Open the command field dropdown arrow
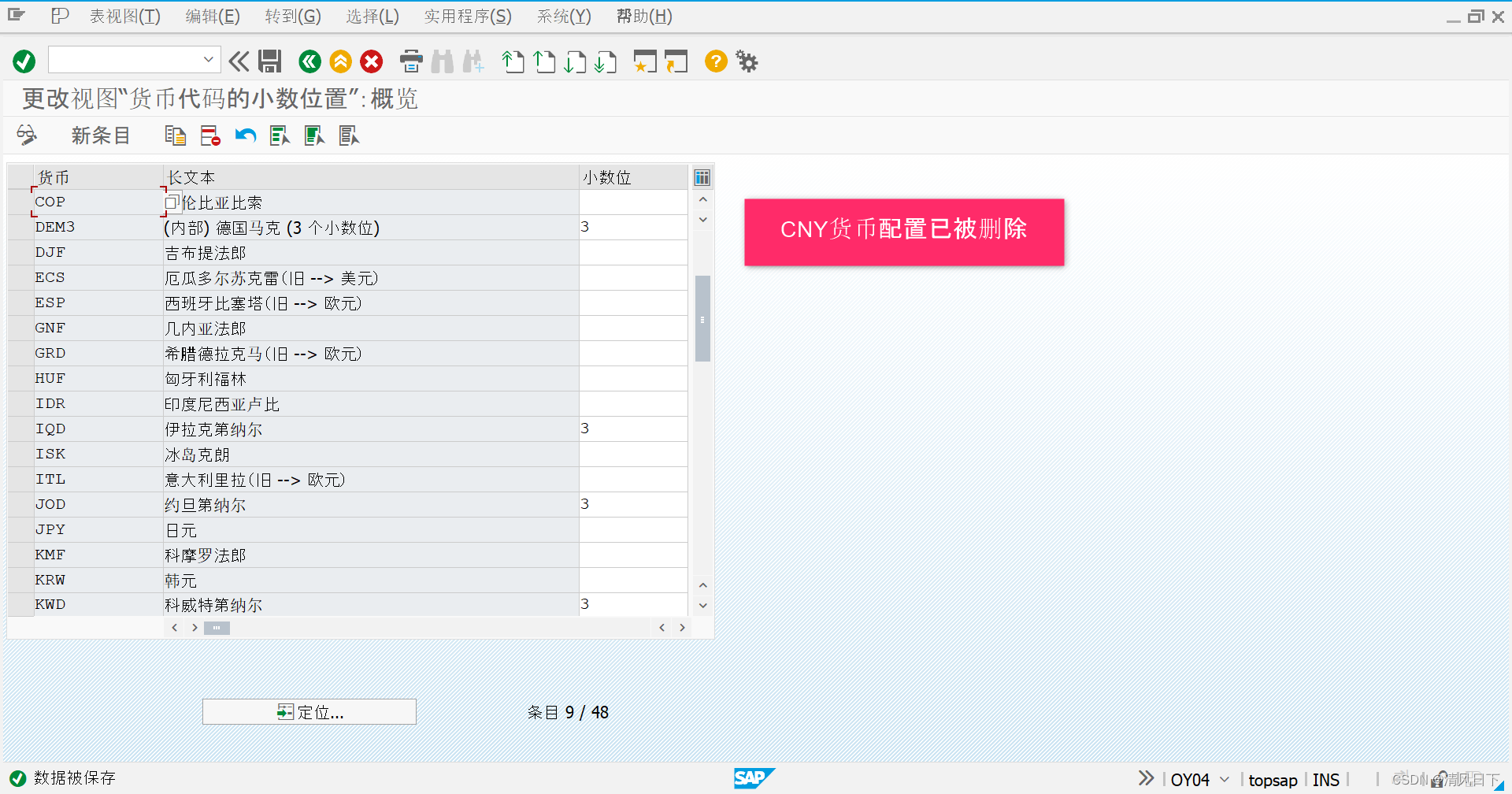The height and width of the screenshot is (794, 1512). pyautogui.click(x=209, y=60)
